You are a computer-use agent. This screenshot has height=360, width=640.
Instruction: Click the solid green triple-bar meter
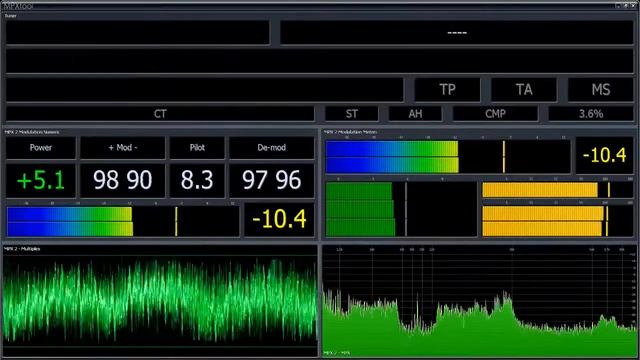tap(401, 209)
